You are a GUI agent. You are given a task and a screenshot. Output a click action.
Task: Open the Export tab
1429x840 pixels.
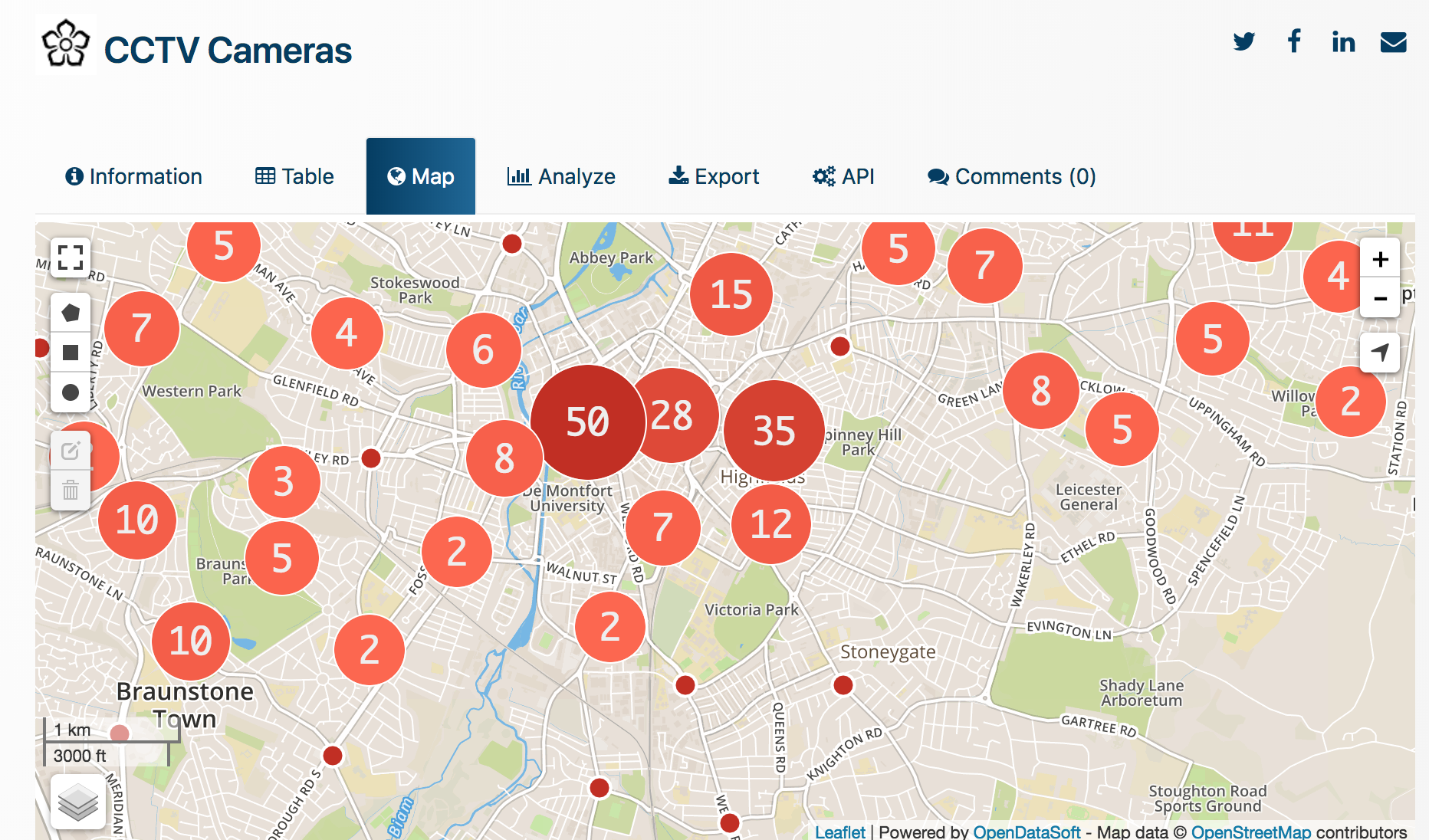point(714,176)
